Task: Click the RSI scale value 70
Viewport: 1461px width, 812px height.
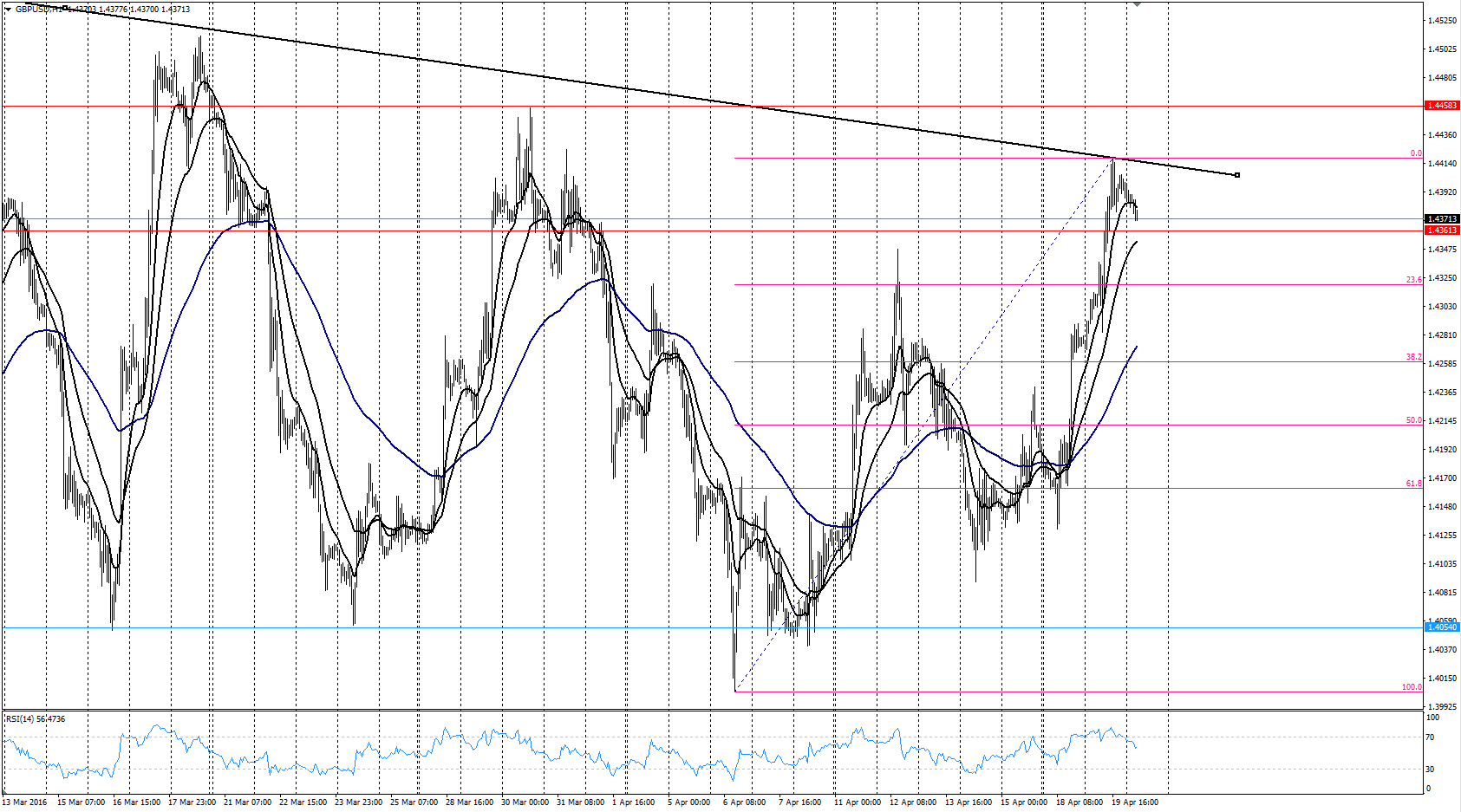Action: tap(1431, 738)
